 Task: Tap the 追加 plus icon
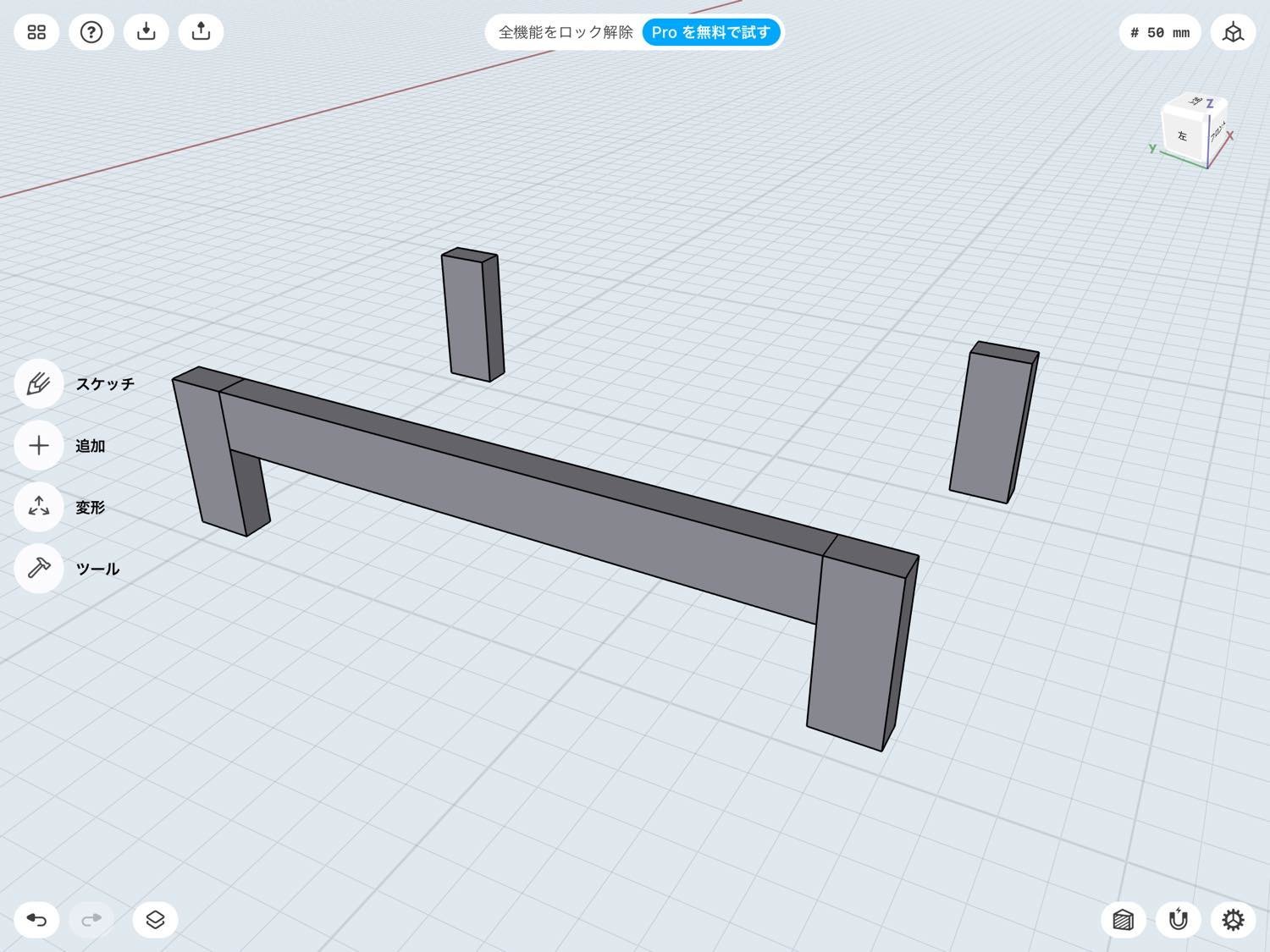pyautogui.click(x=39, y=446)
